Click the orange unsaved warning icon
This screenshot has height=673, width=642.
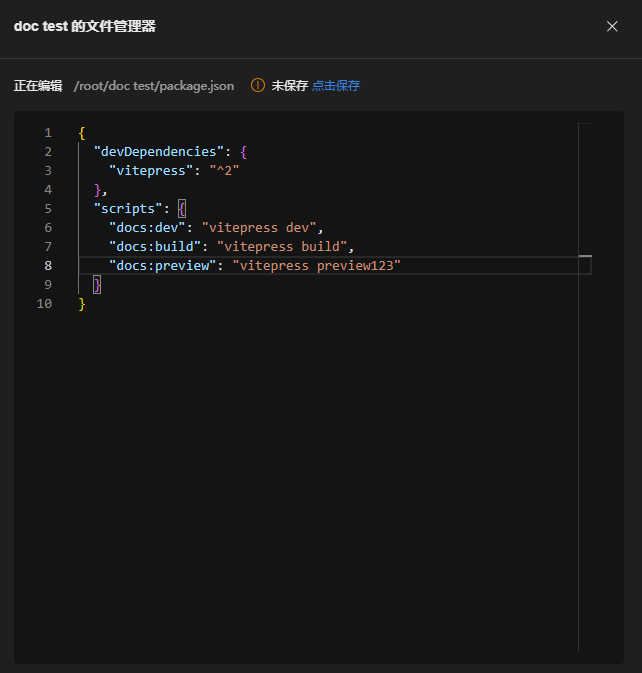coord(257,86)
